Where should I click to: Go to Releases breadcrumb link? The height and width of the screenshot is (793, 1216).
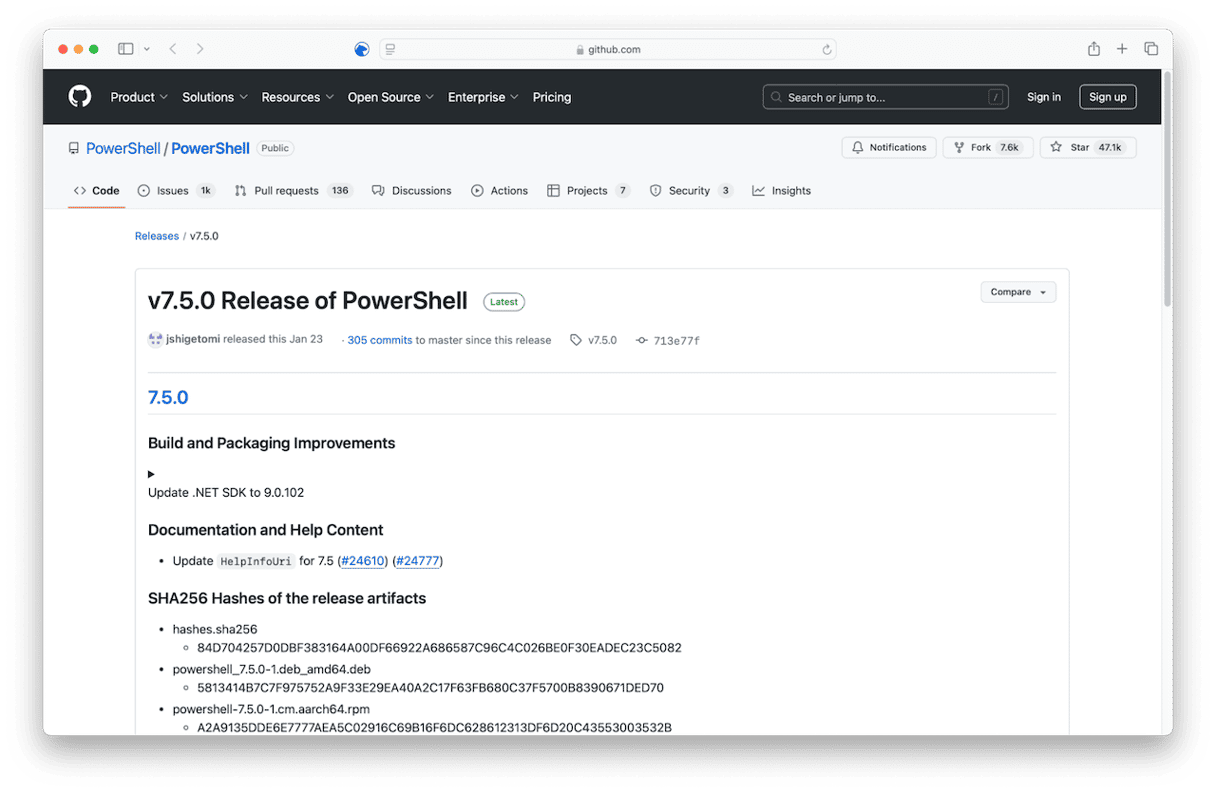(157, 236)
